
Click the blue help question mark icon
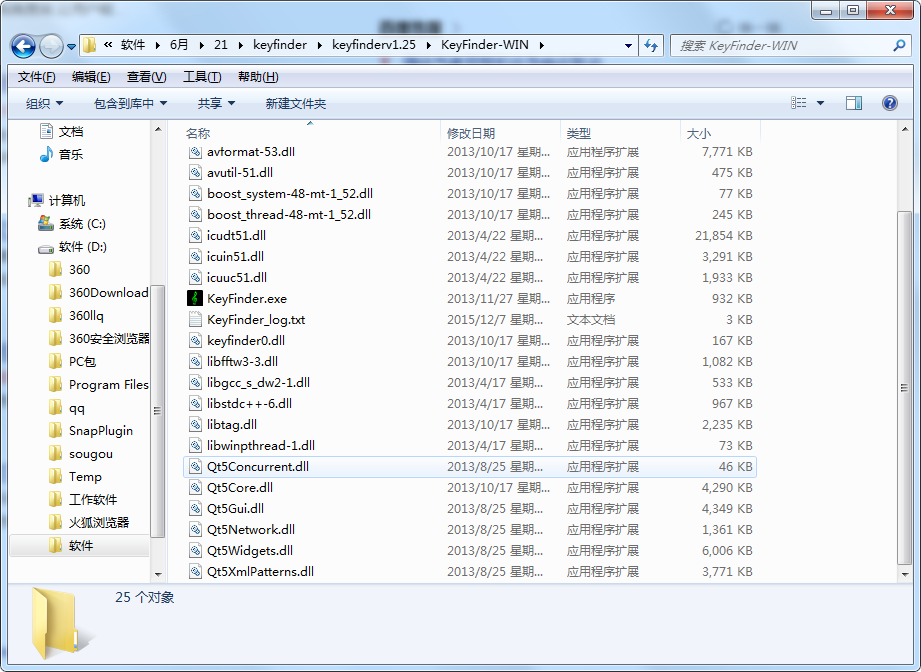coord(889,103)
